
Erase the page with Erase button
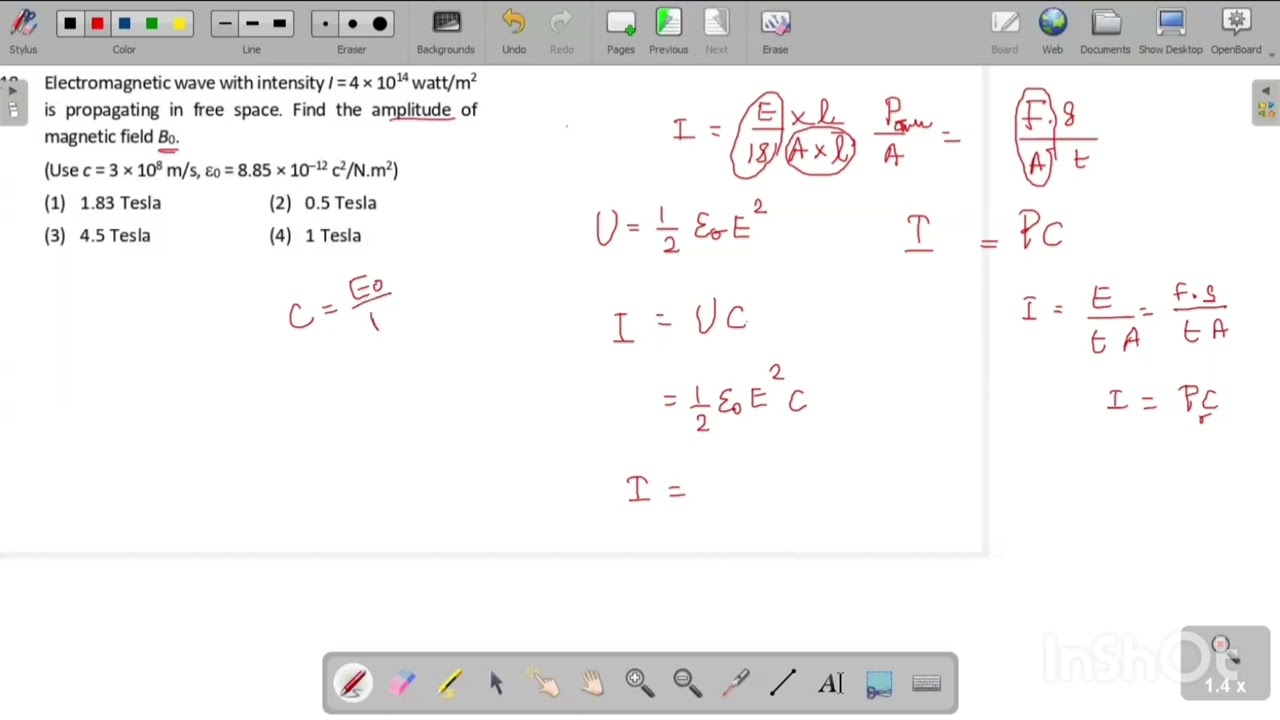pos(775,31)
